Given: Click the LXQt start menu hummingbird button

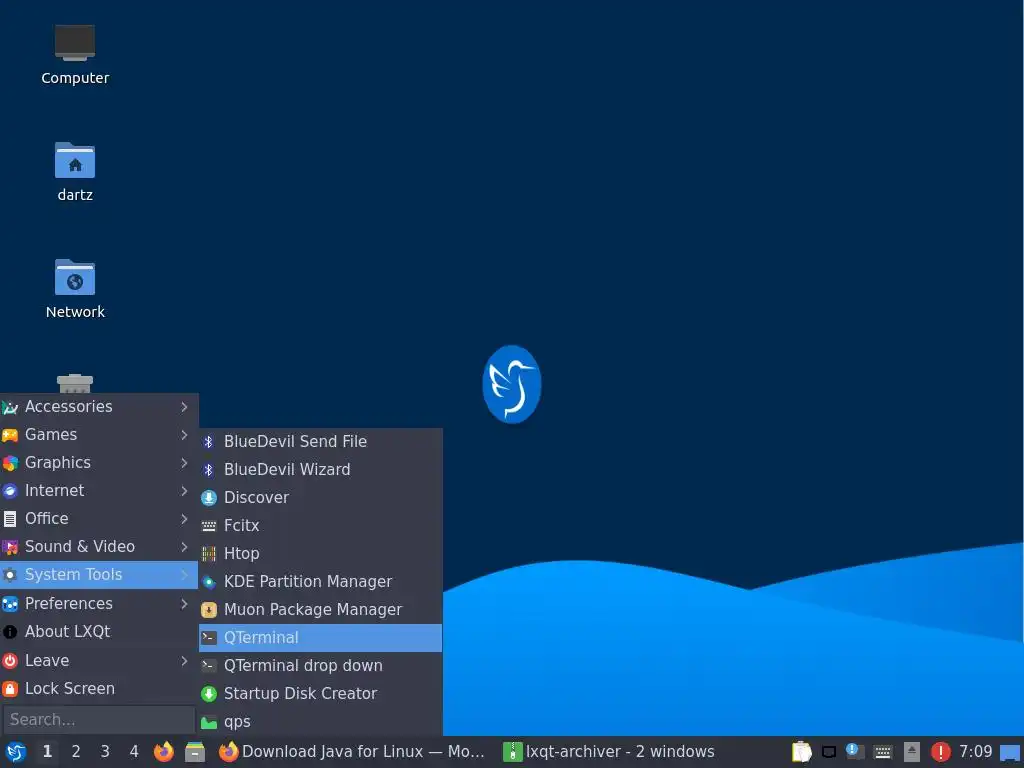Looking at the screenshot, I should tap(15, 752).
